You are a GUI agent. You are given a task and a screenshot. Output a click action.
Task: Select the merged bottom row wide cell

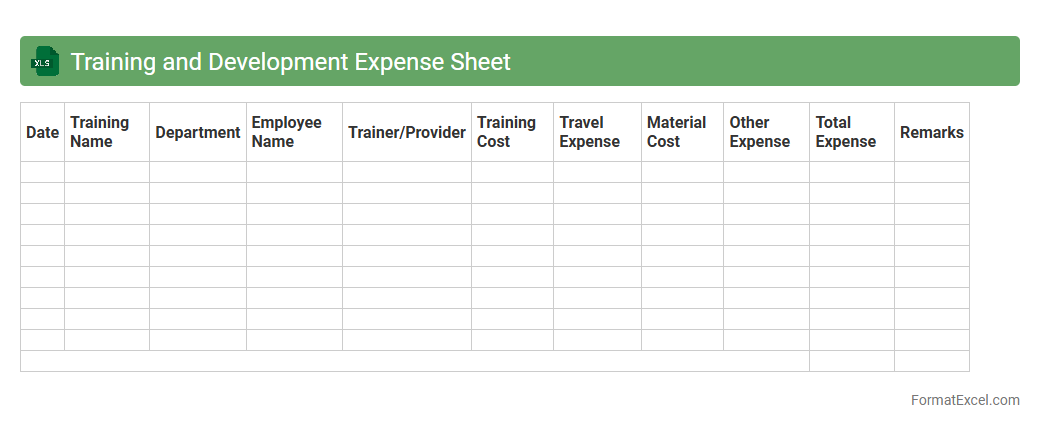(414, 361)
